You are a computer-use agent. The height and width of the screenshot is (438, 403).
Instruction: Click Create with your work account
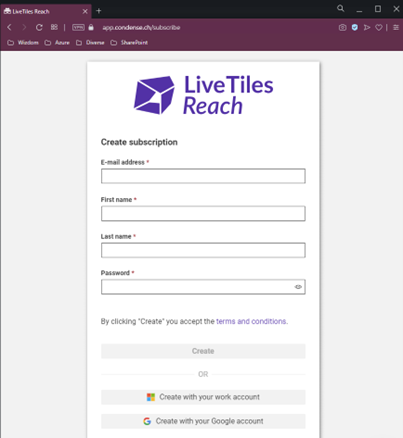[x=203, y=397]
